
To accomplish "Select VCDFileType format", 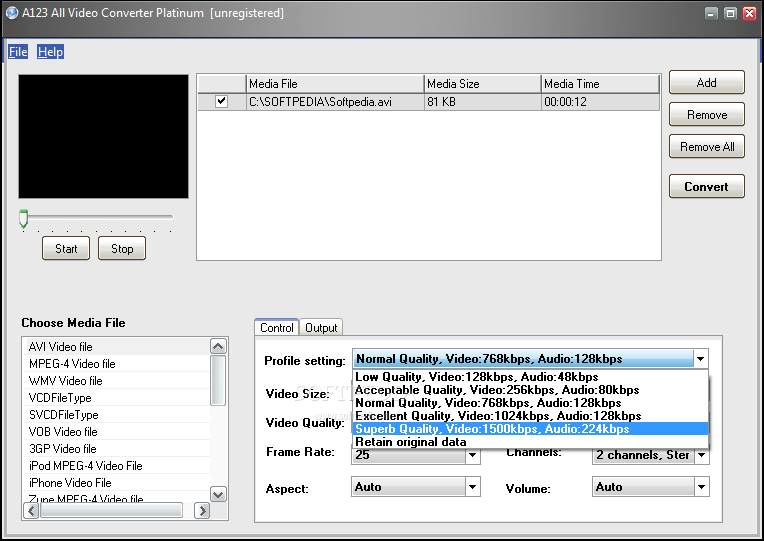I will click(x=116, y=398).
